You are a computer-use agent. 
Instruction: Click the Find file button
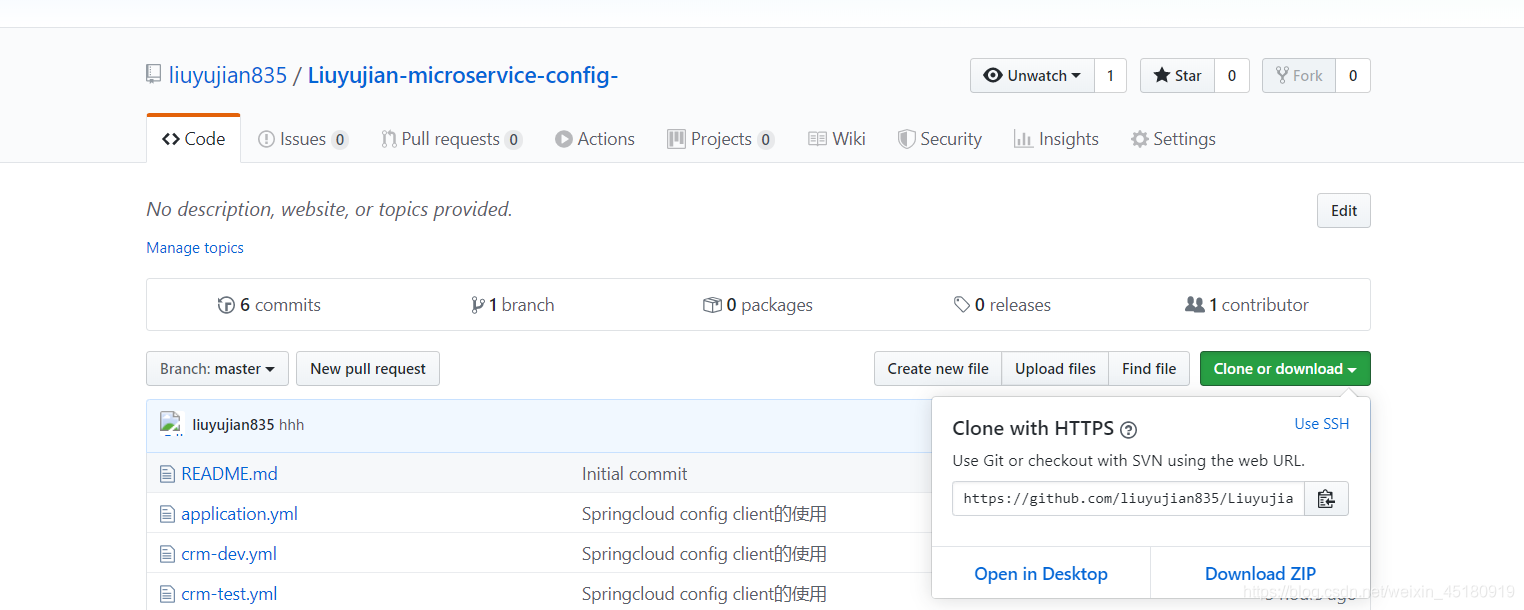[x=1149, y=369]
